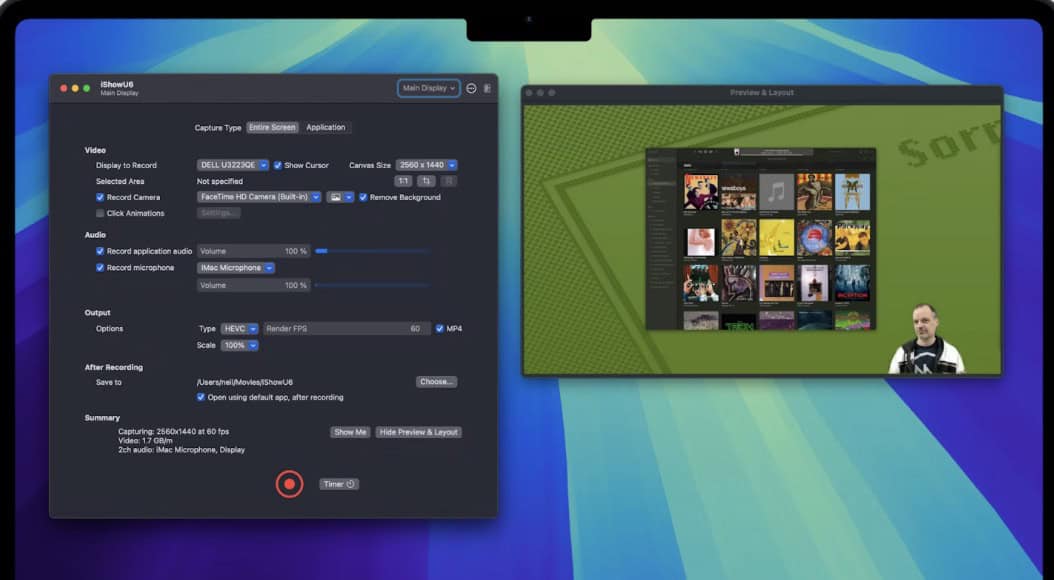Open the iMac Microphone dropdown
The height and width of the screenshot is (580, 1054).
coord(235,267)
